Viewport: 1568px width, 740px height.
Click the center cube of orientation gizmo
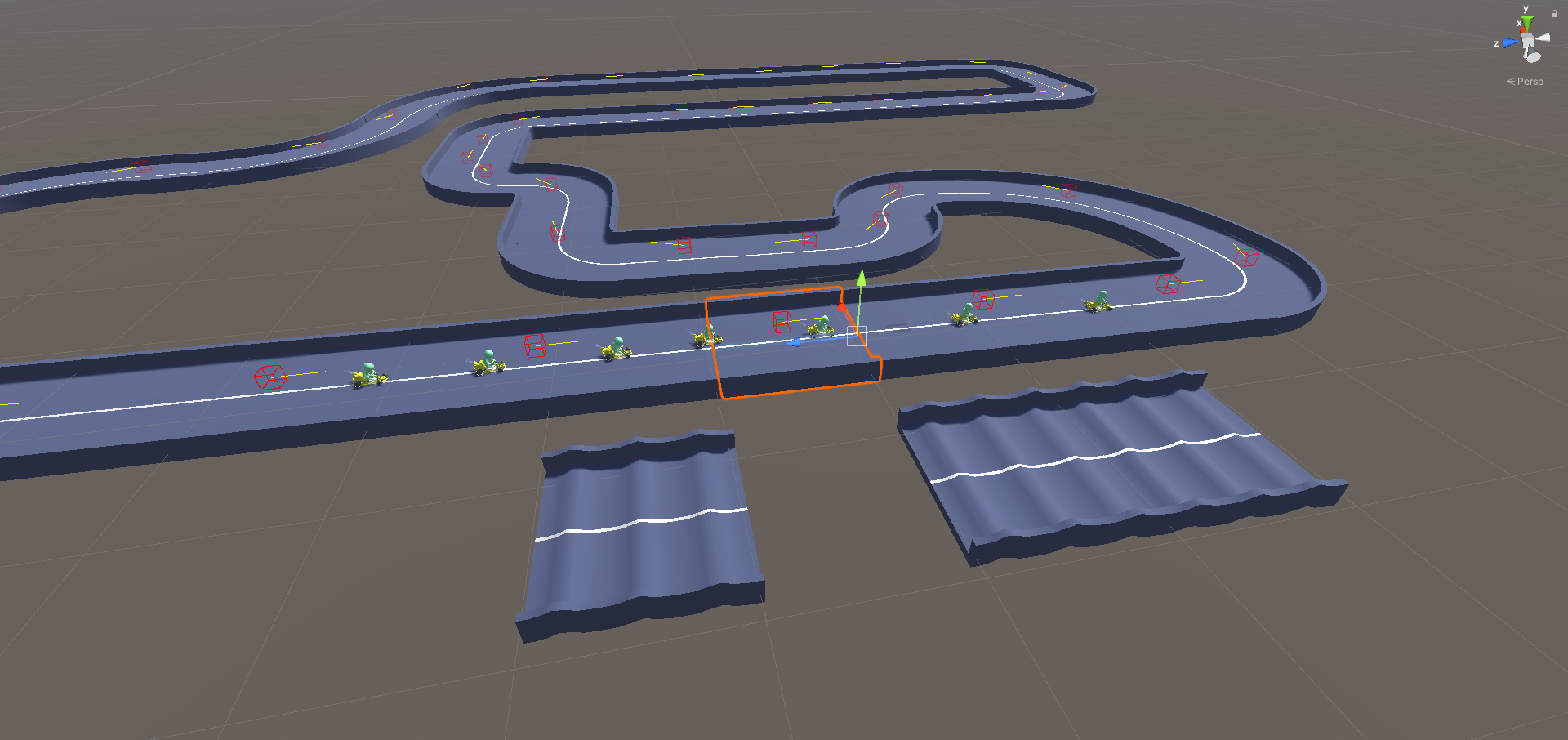click(x=1527, y=40)
